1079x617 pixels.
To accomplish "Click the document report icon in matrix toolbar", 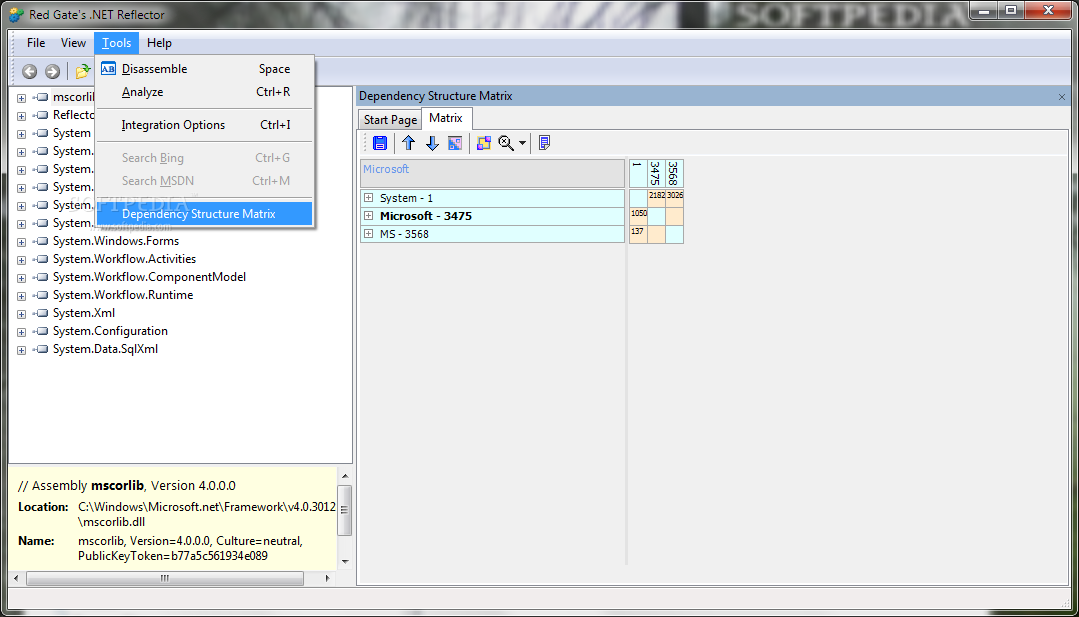I will point(544,143).
